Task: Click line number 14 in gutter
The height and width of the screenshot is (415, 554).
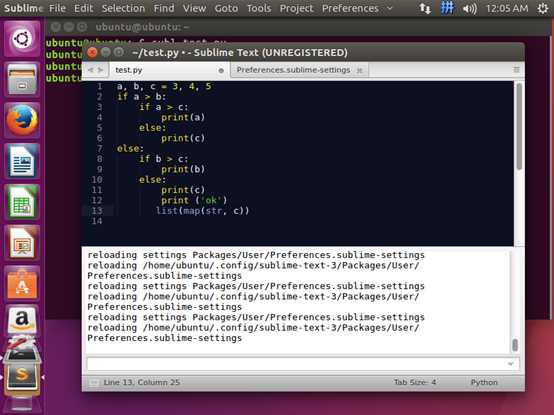Action: (x=97, y=221)
